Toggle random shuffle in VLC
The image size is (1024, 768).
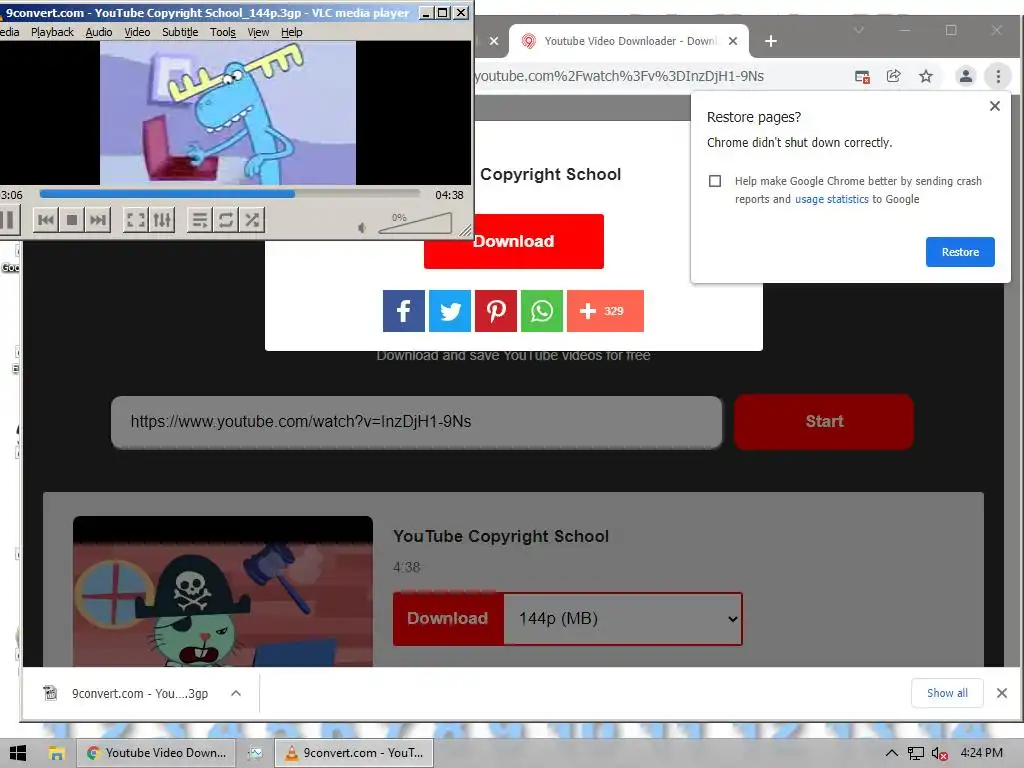tap(252, 220)
